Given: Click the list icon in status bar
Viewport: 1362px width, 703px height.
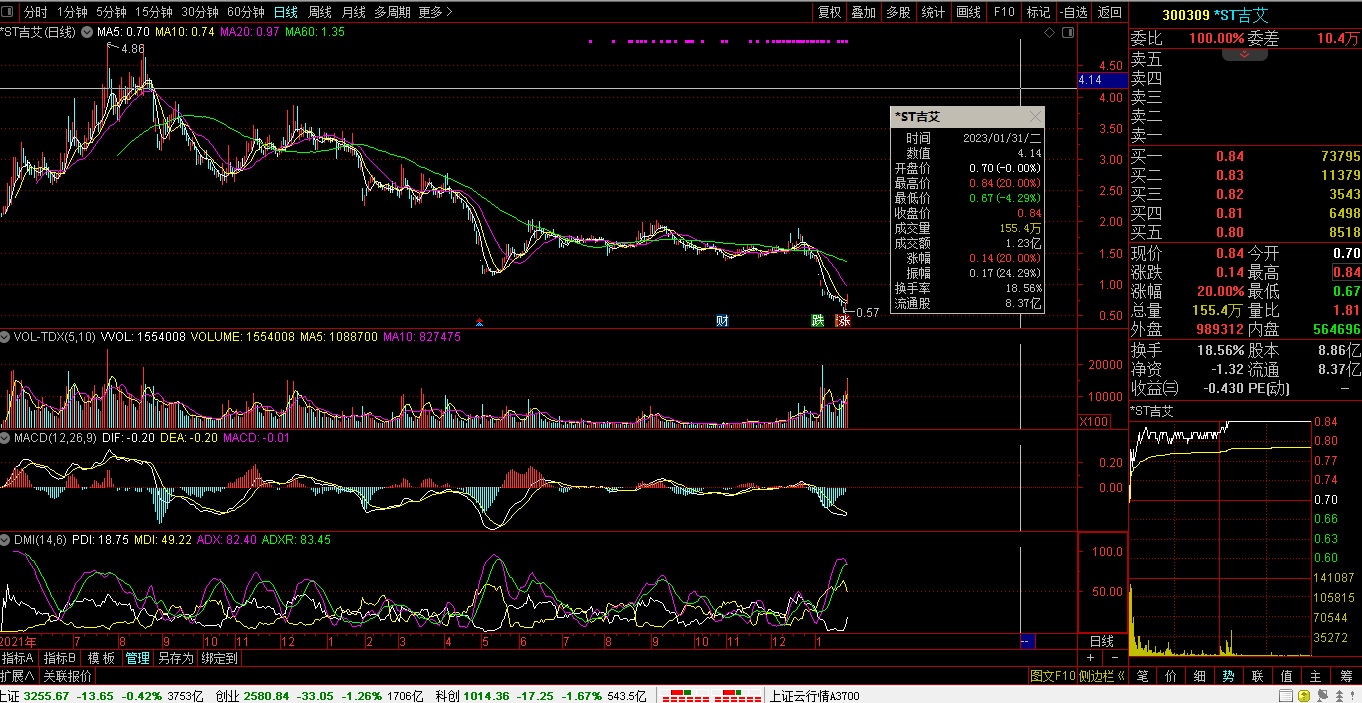Looking at the screenshot, I should (x=1285, y=695).
